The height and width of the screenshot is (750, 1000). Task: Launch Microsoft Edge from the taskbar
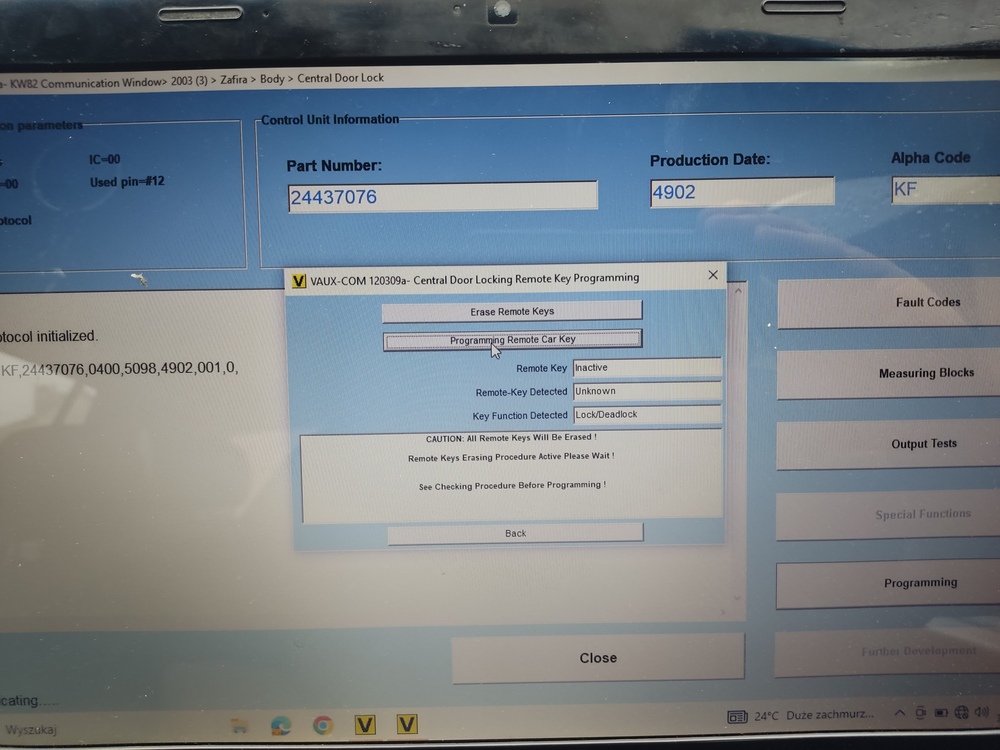click(x=281, y=725)
